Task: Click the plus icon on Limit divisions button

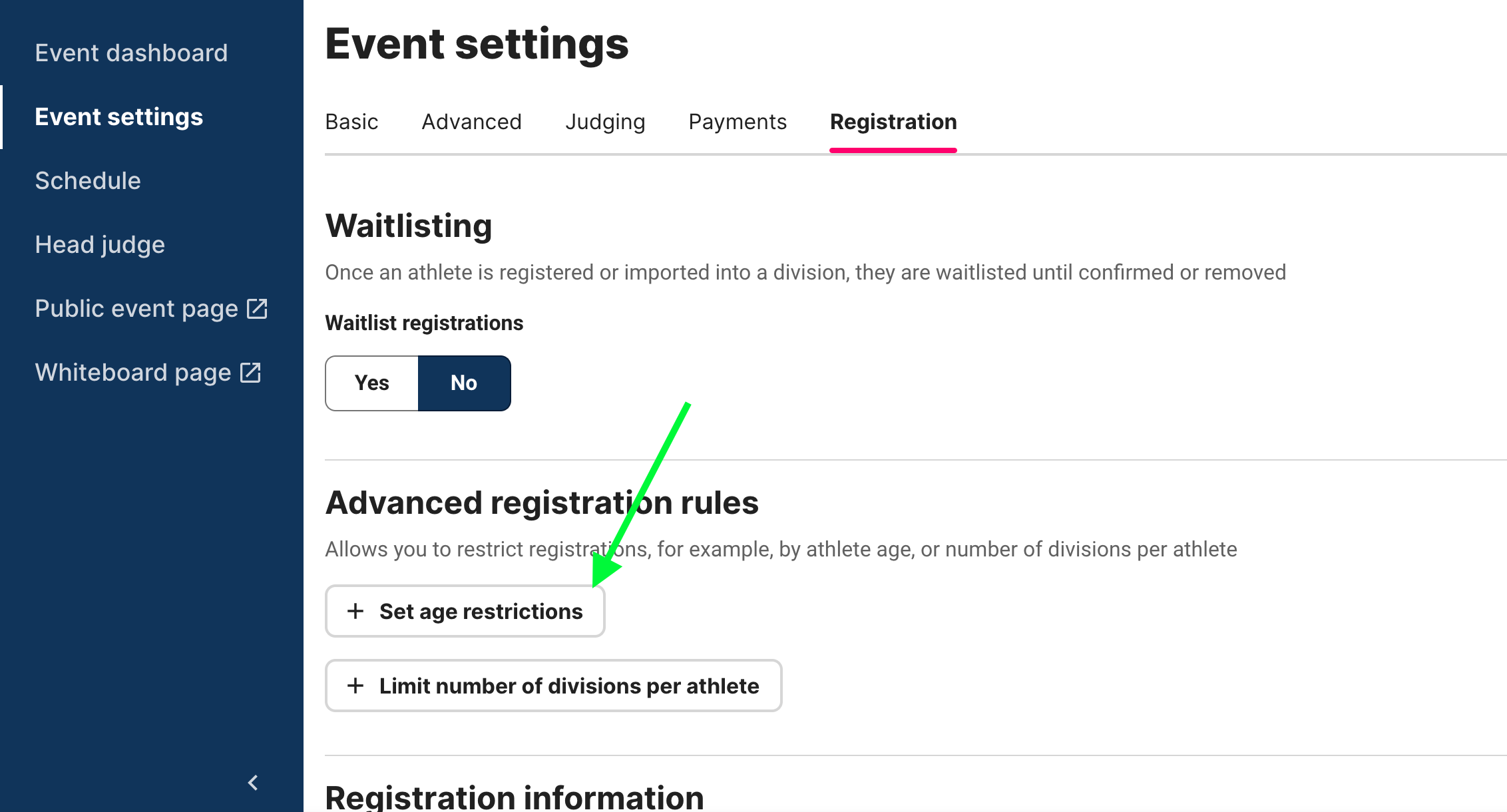Action: pos(355,686)
